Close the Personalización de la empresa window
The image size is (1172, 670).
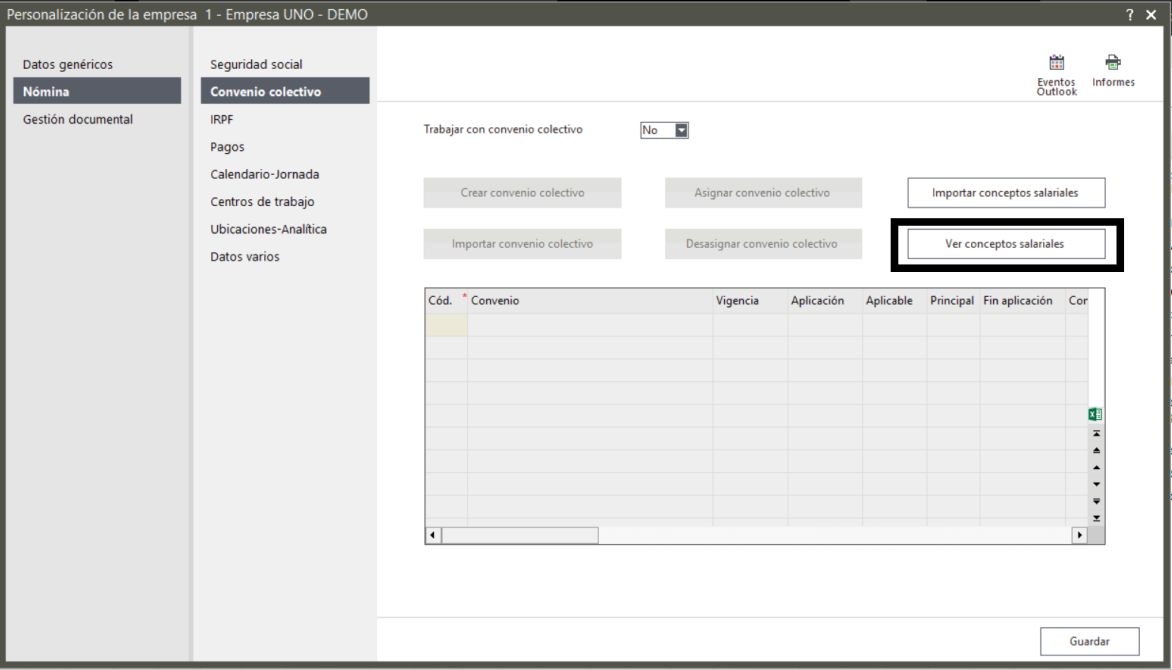click(1151, 14)
